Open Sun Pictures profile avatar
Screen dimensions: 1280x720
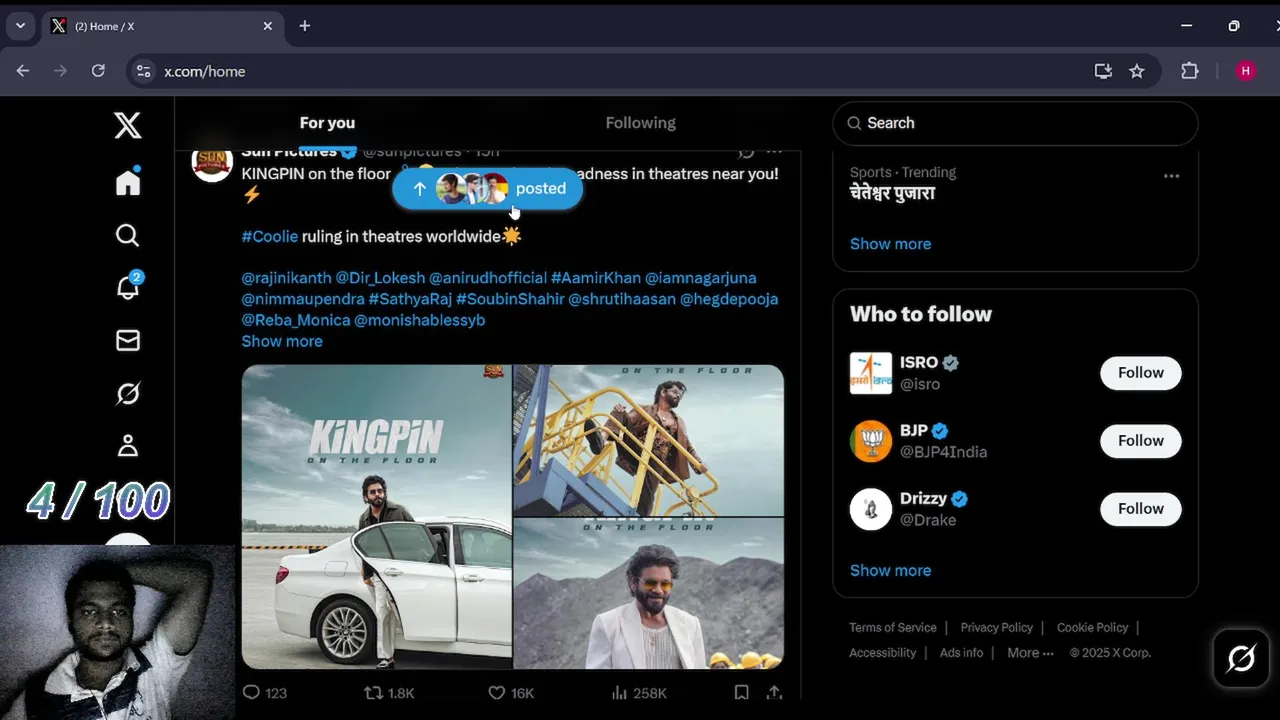coord(212,162)
